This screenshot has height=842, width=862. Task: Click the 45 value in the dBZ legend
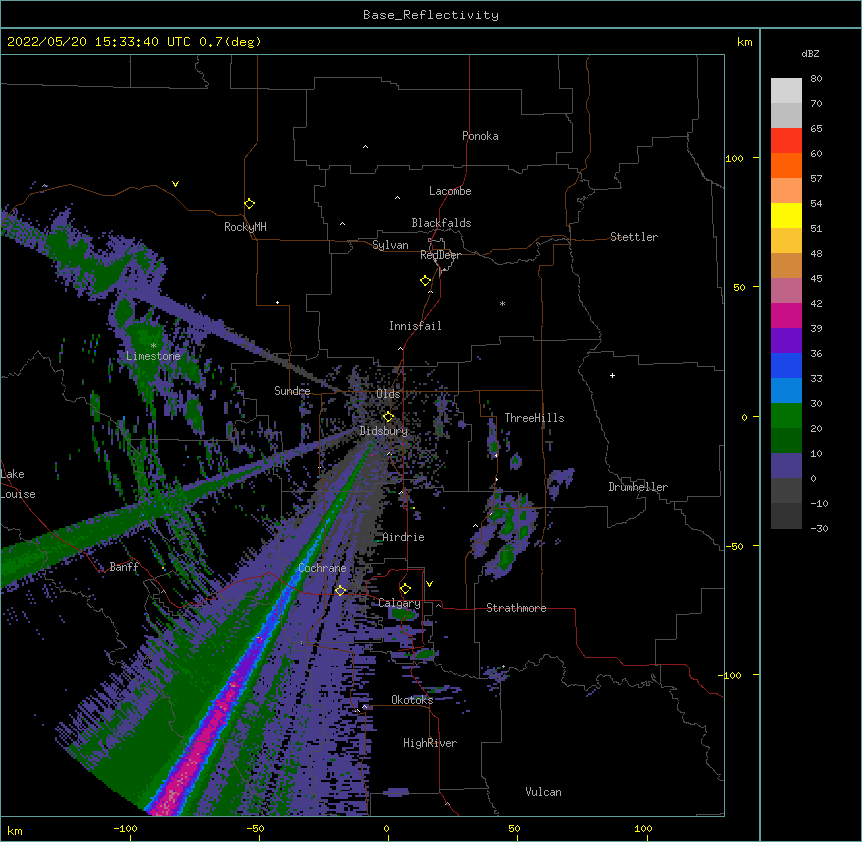[x=816, y=278]
